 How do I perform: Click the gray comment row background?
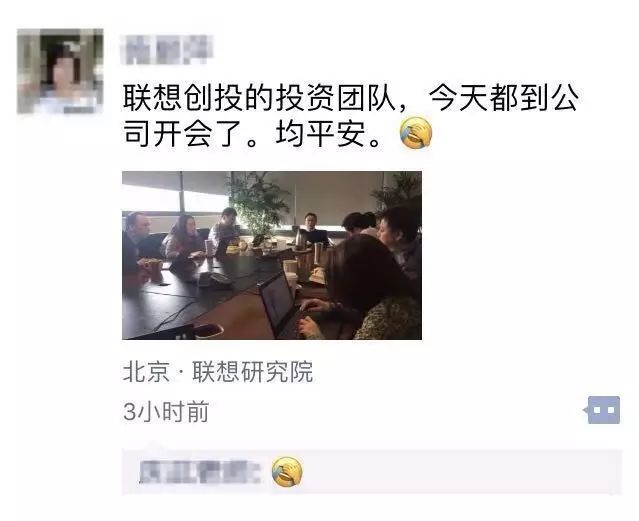click(x=372, y=472)
